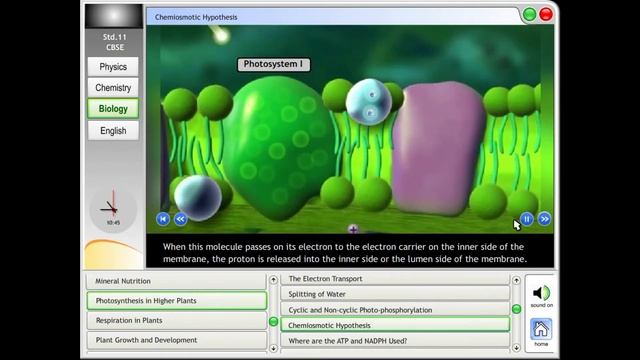Image resolution: width=640 pixels, height=360 pixels.
Task: Go to the home screen
Action: point(541,329)
